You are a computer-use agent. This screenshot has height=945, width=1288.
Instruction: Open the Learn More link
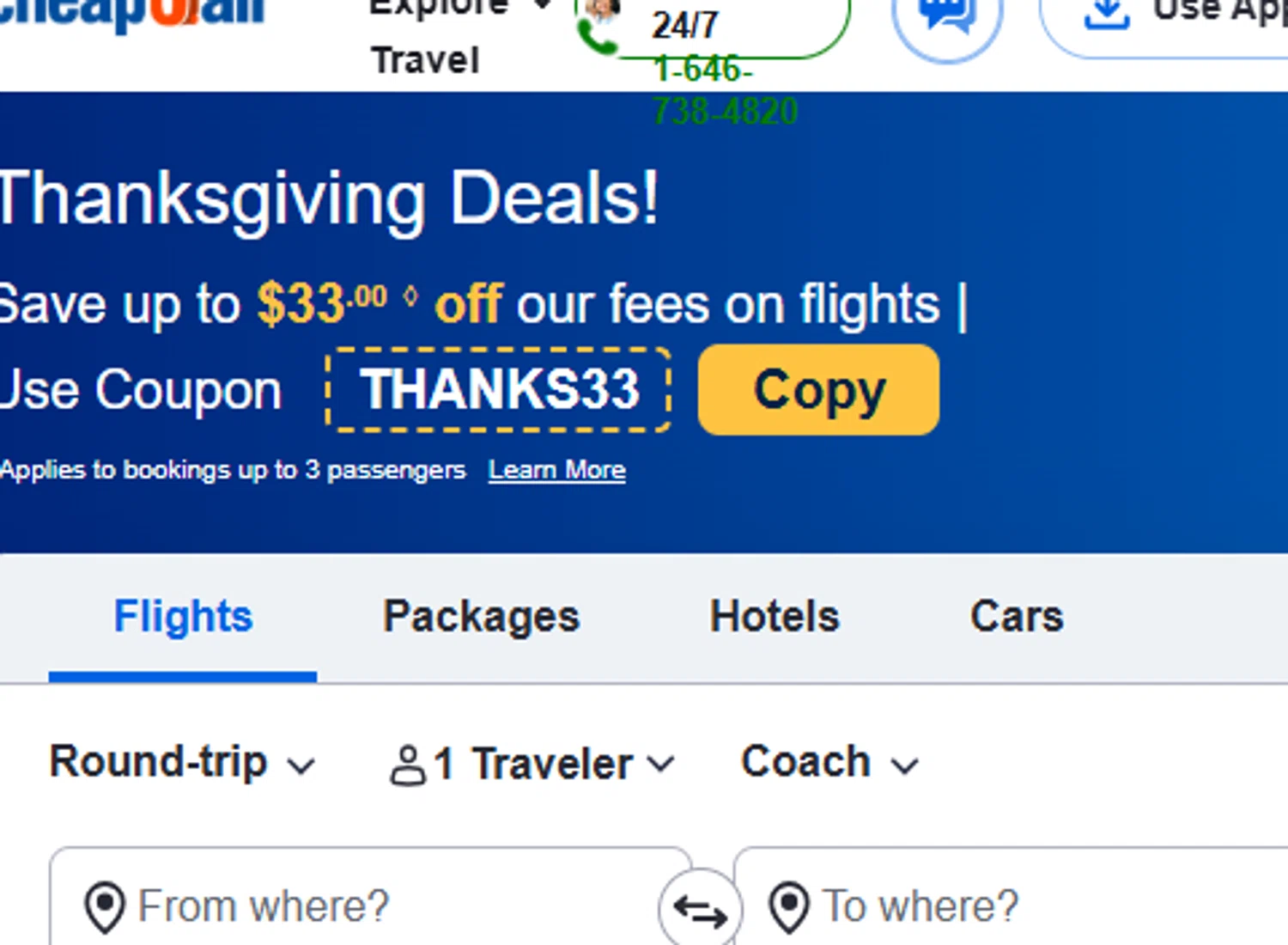click(x=556, y=471)
